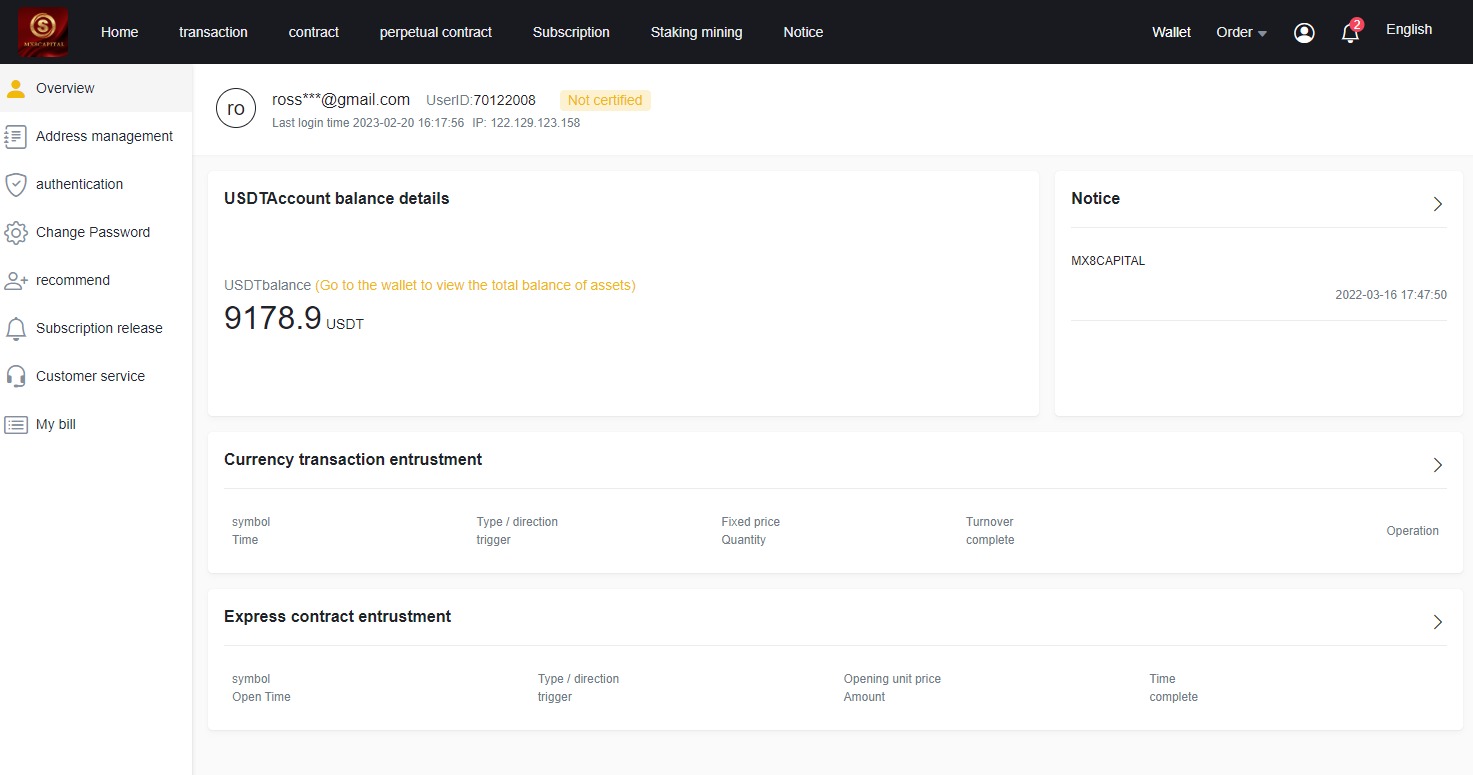
Task: Open the notification bell with badge
Action: pos(1350,33)
